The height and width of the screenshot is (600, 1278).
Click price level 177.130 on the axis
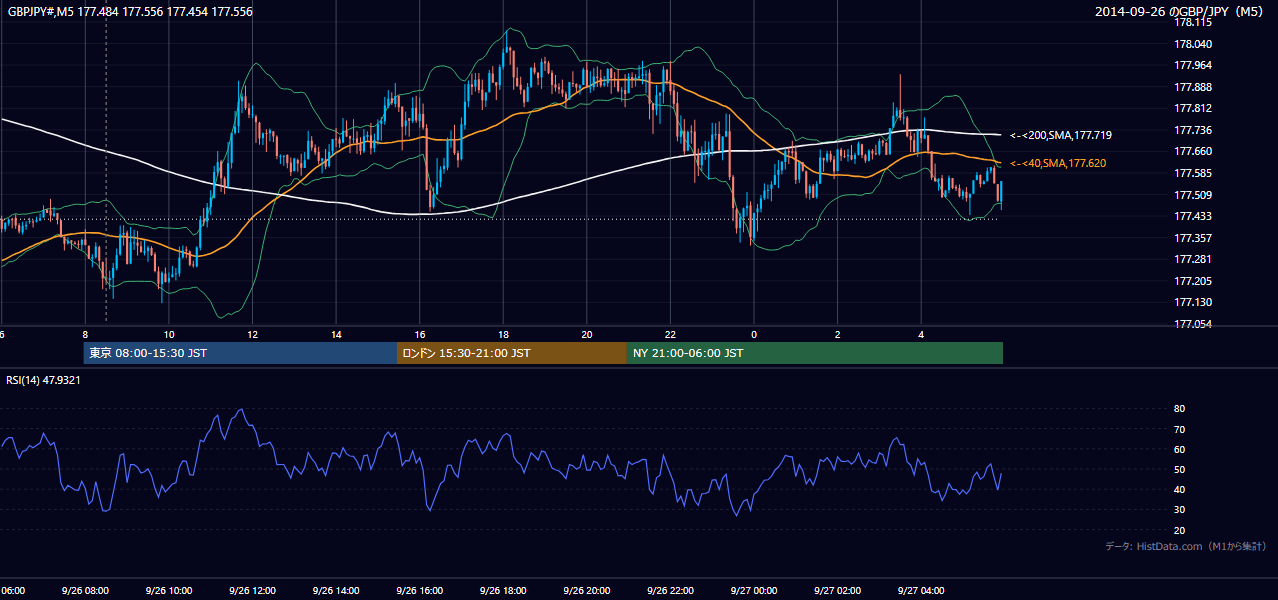pyautogui.click(x=1193, y=302)
